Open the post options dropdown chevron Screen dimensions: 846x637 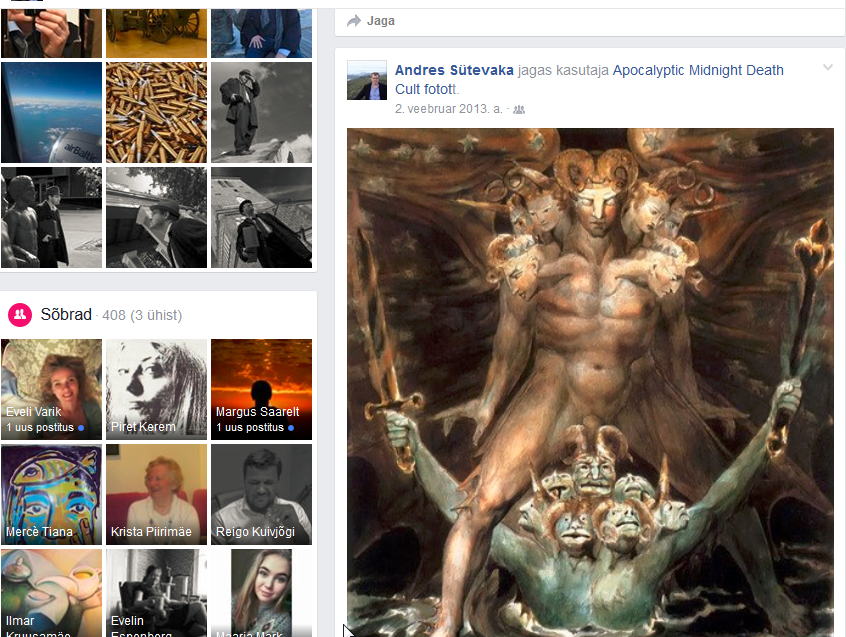[x=828, y=67]
